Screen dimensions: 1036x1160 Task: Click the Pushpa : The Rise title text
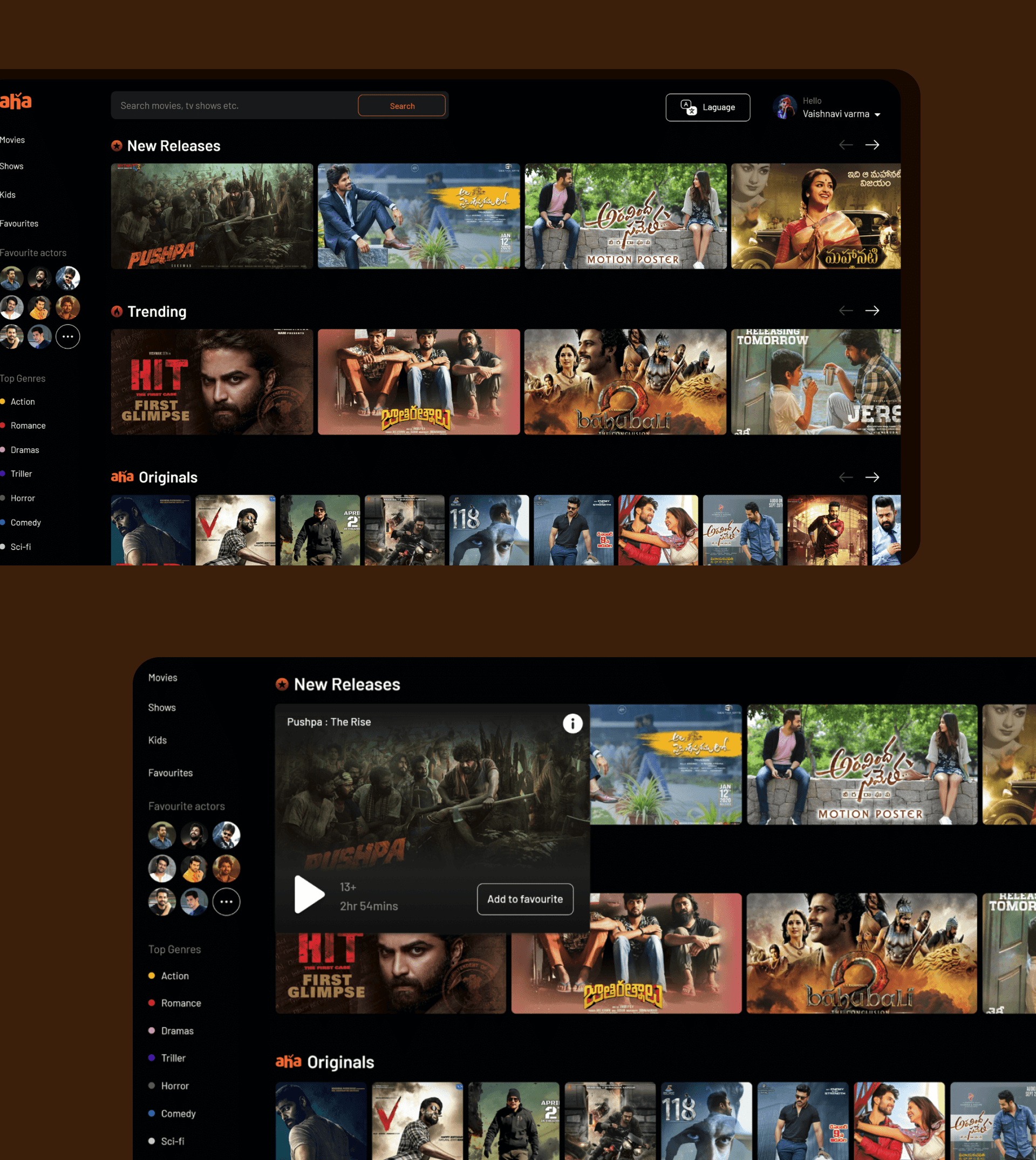pyautogui.click(x=329, y=722)
